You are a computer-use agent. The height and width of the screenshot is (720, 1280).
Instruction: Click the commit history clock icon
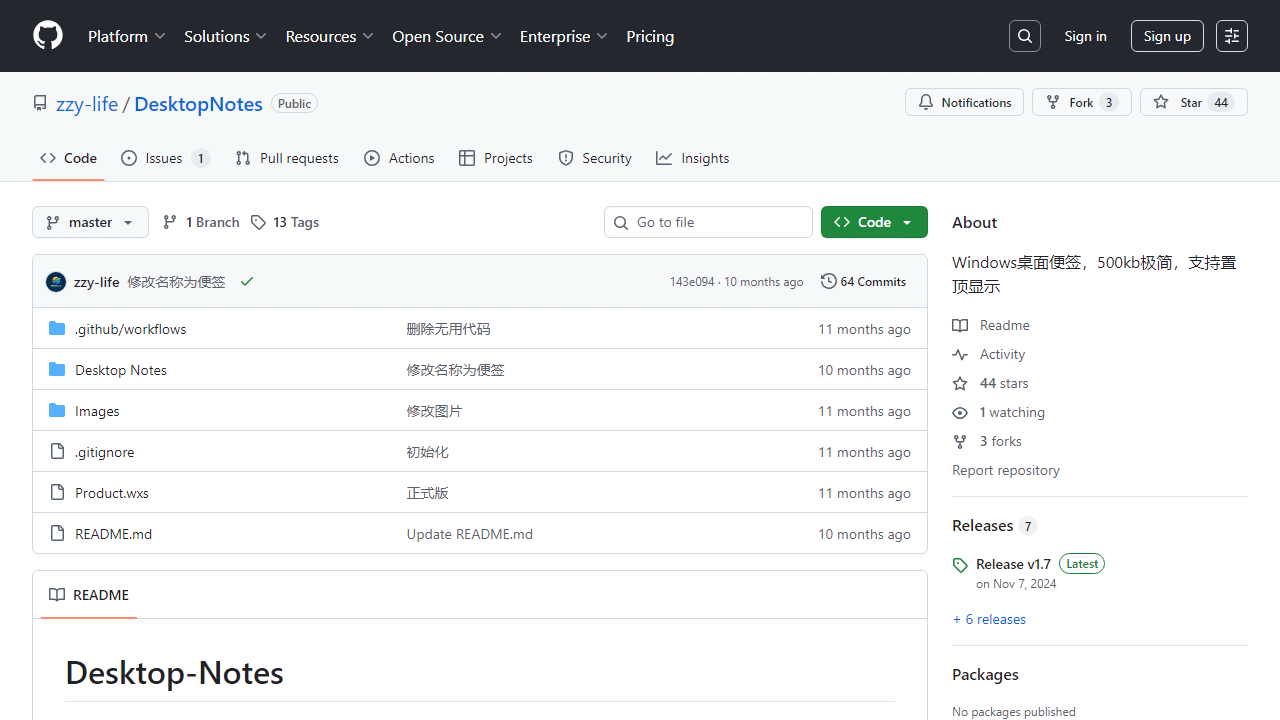click(x=828, y=282)
